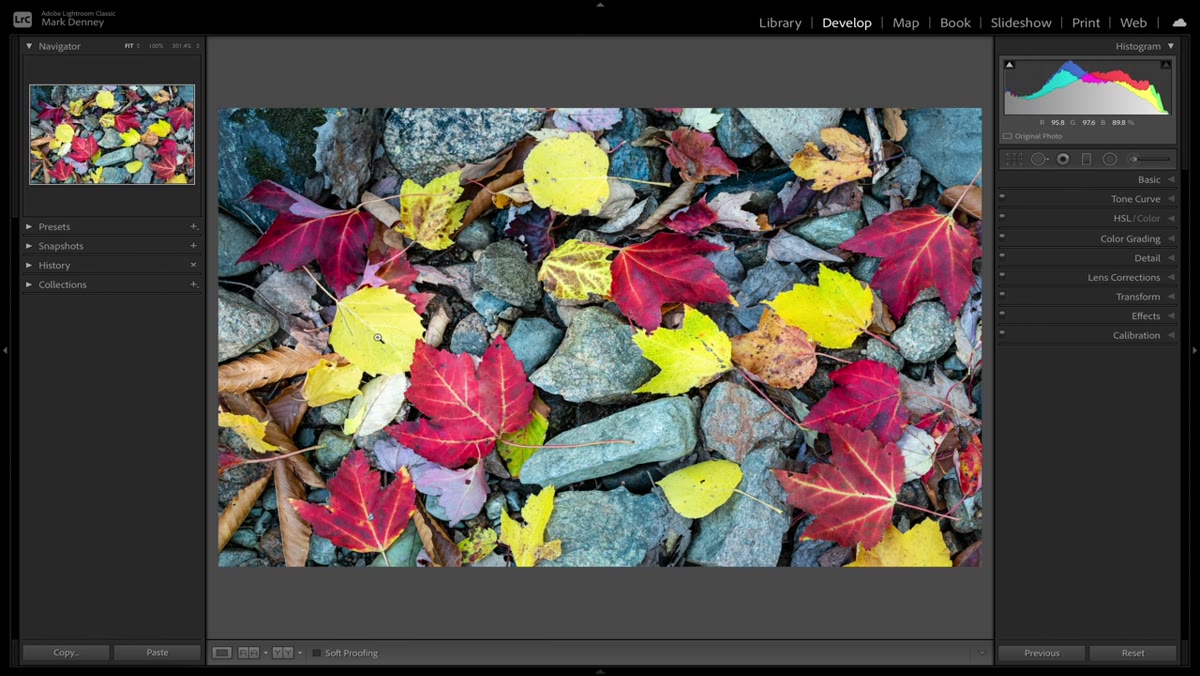Select the Radial Filter tool
Viewport: 1200px width, 676px height.
coord(1110,159)
